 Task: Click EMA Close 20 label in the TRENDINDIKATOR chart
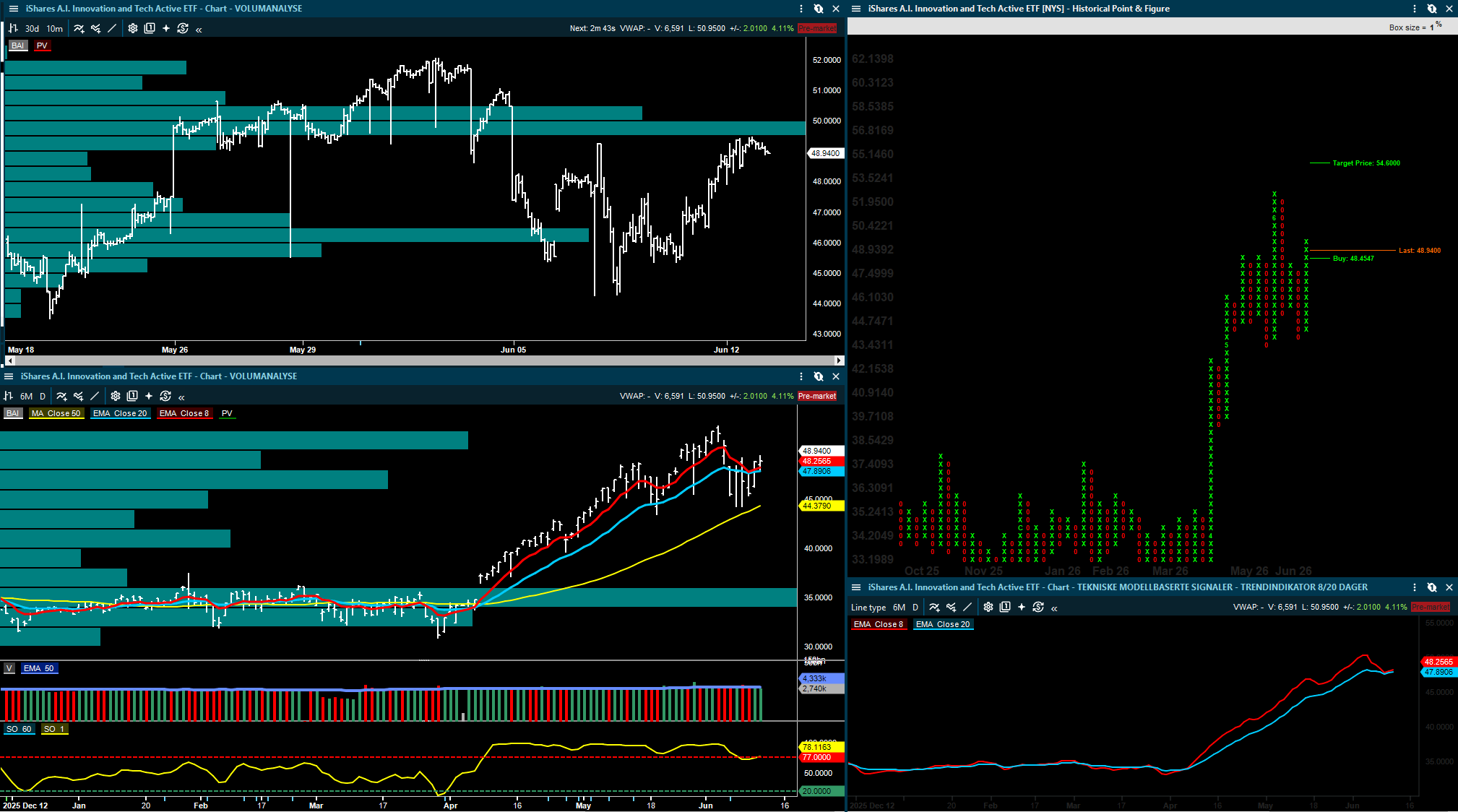(943, 624)
